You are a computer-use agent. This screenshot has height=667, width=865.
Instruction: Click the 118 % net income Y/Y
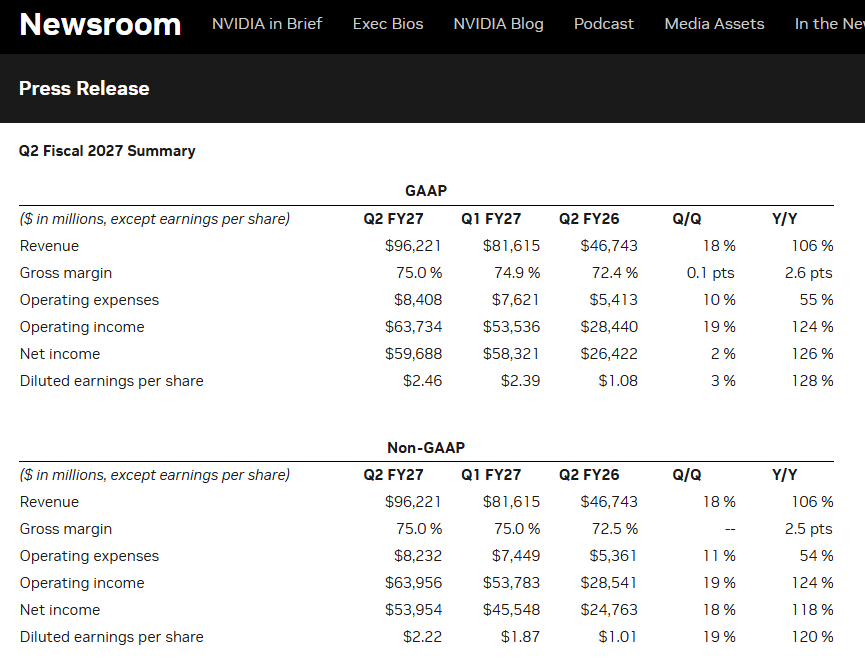813,610
